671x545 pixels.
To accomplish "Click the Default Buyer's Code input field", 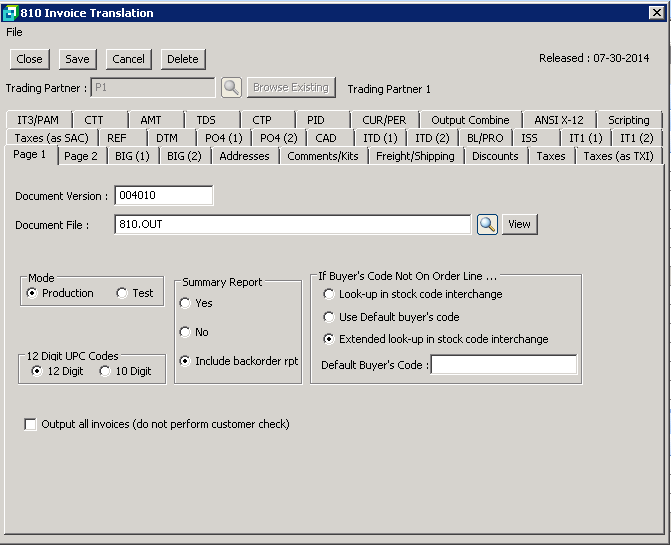I will [503, 365].
